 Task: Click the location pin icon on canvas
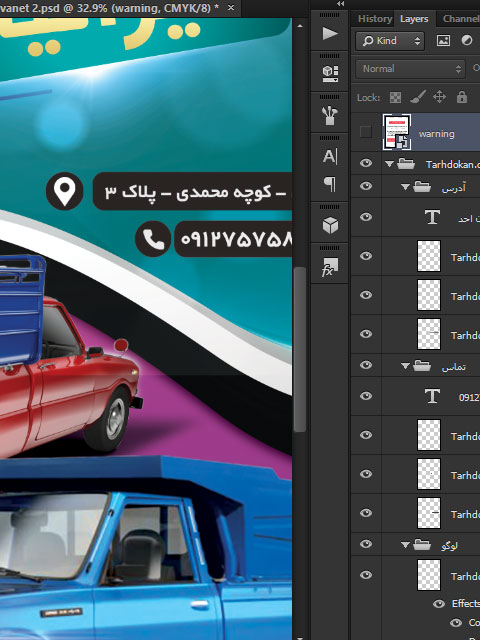click(x=64, y=191)
